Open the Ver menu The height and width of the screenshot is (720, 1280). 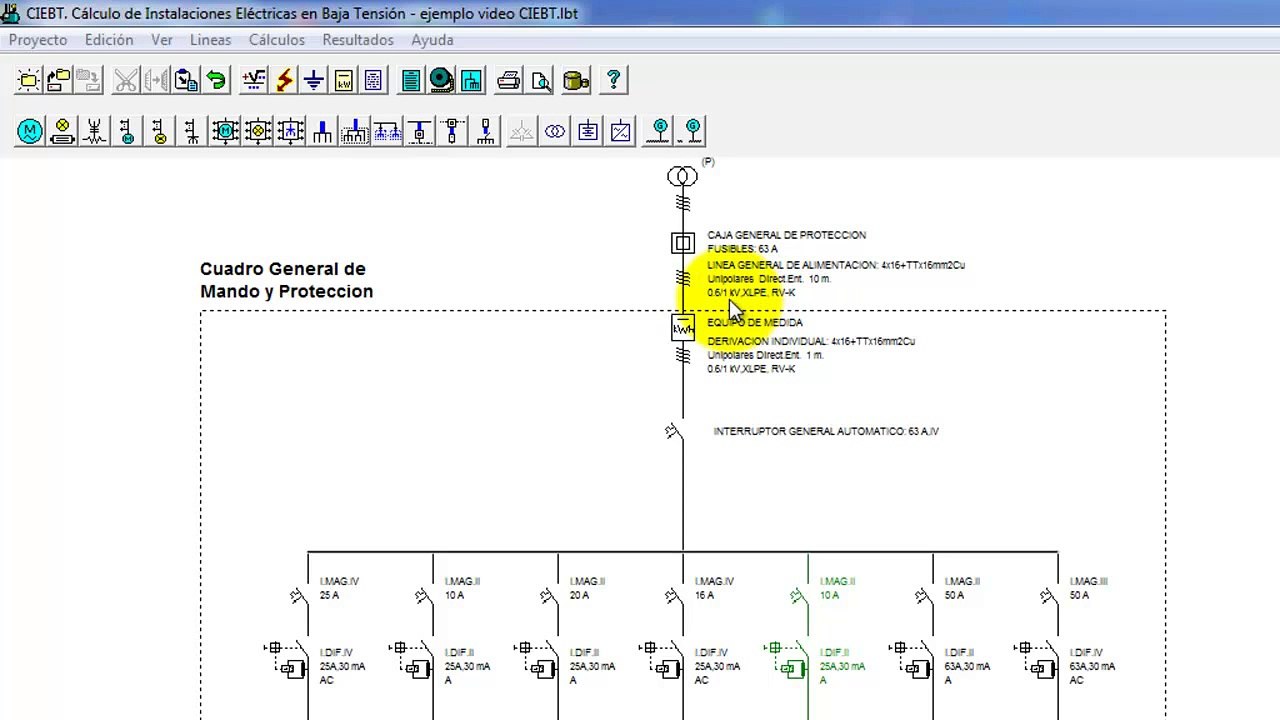pyautogui.click(x=162, y=40)
